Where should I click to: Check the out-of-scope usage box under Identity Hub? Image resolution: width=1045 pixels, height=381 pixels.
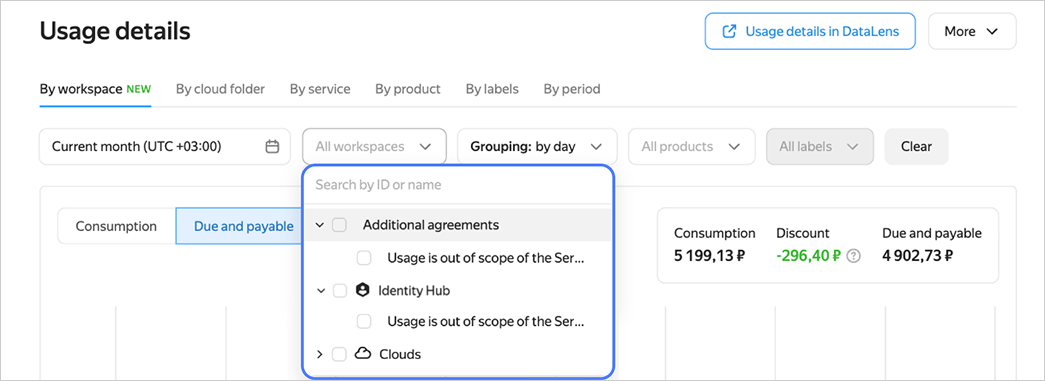click(364, 322)
